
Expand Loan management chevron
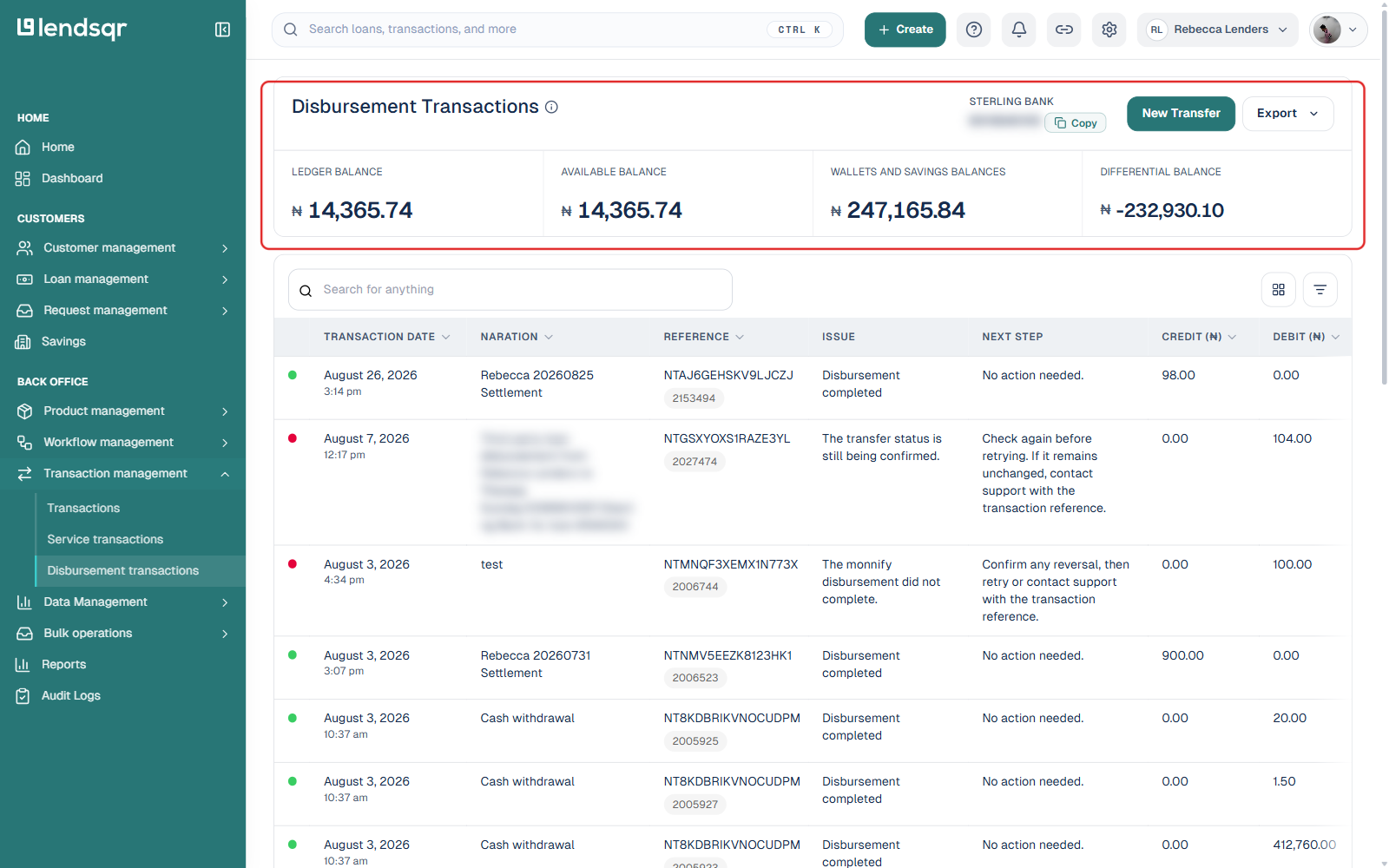coord(225,279)
